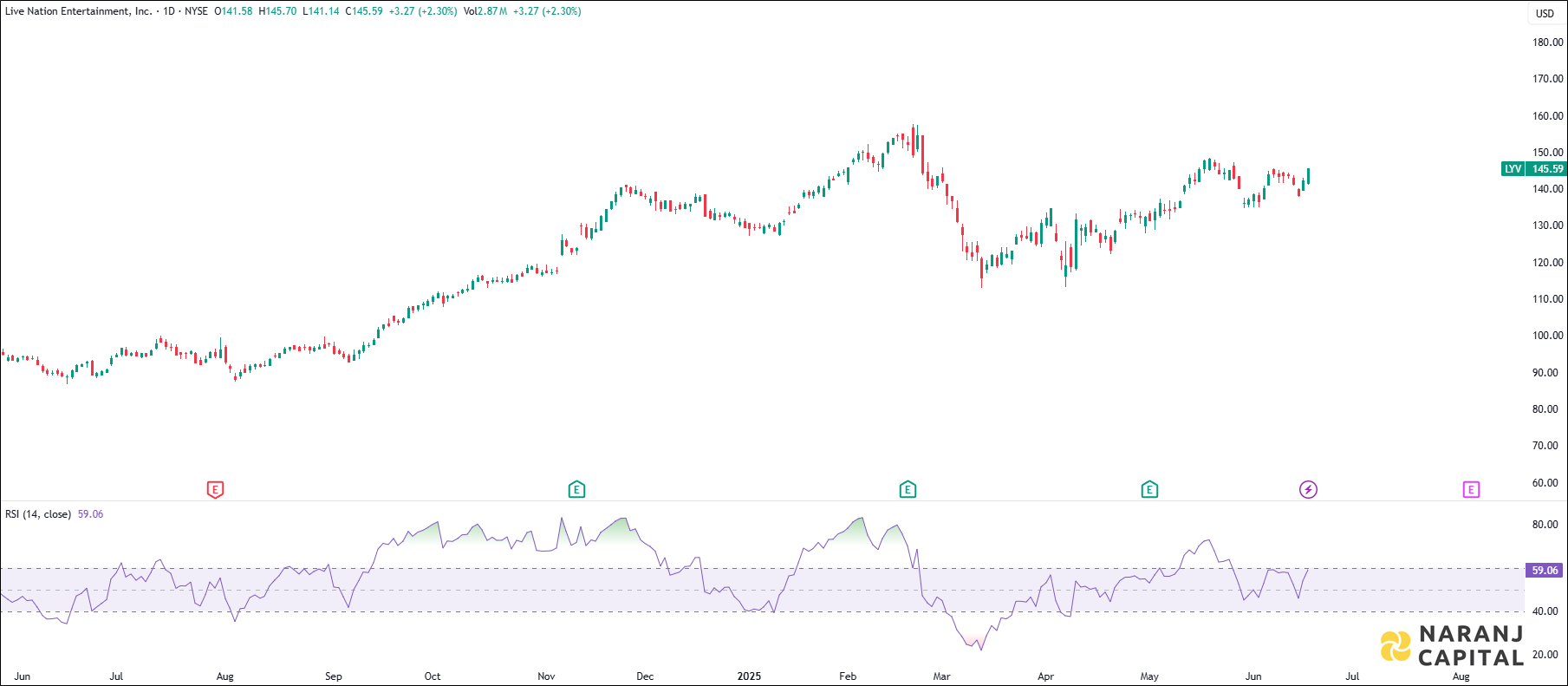Click the Sep label on time axis
Image resolution: width=1568 pixels, height=686 pixels.
click(334, 676)
